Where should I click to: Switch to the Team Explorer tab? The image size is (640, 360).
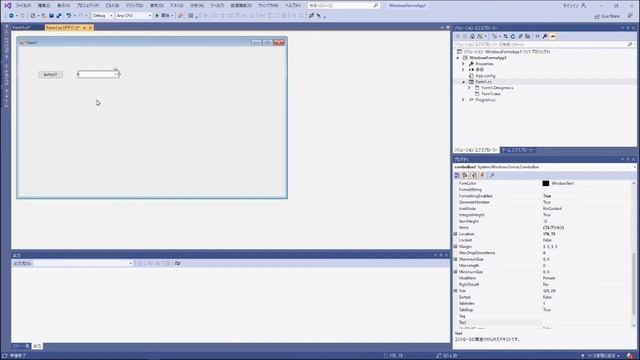[518, 150]
